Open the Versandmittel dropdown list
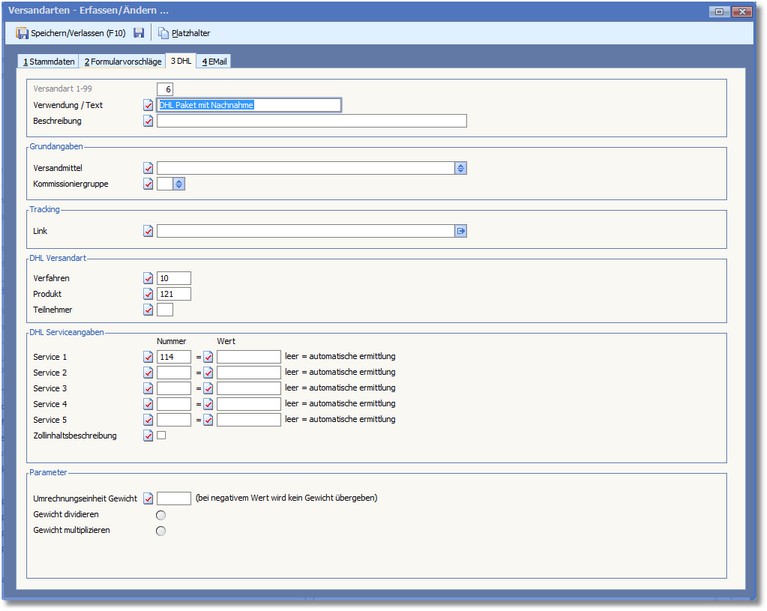Screen dimensions: 767x611 (461, 168)
